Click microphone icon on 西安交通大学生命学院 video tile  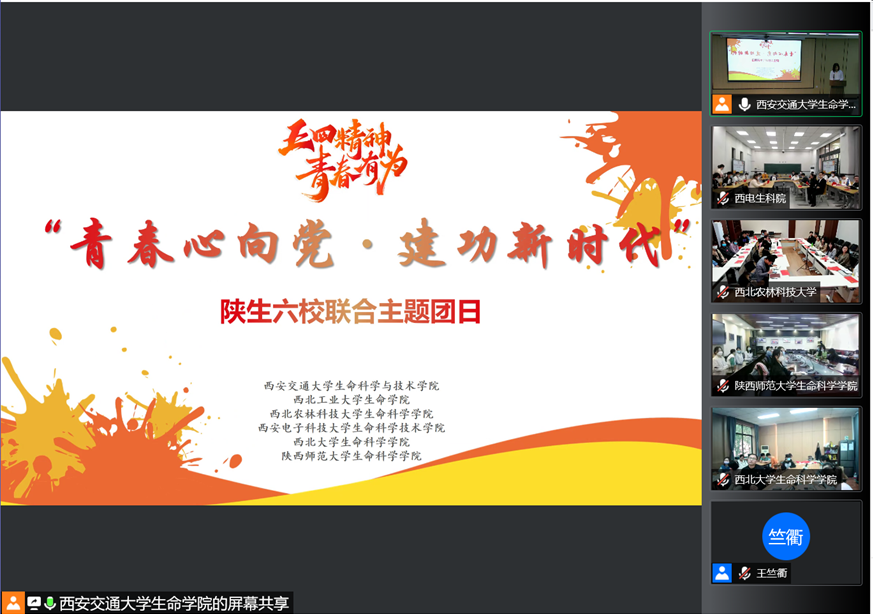point(744,104)
